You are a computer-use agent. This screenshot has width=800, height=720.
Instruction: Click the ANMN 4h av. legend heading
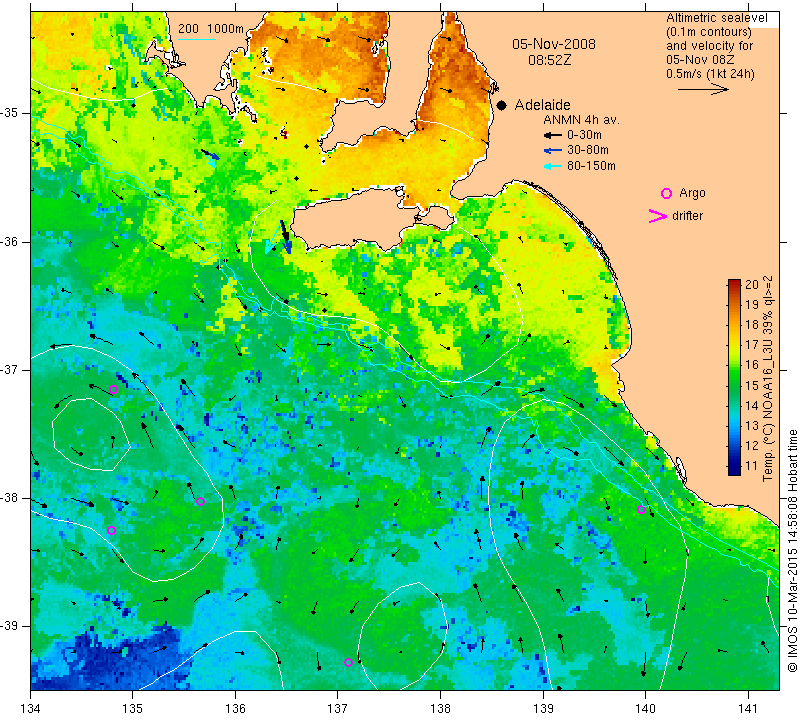pos(581,120)
